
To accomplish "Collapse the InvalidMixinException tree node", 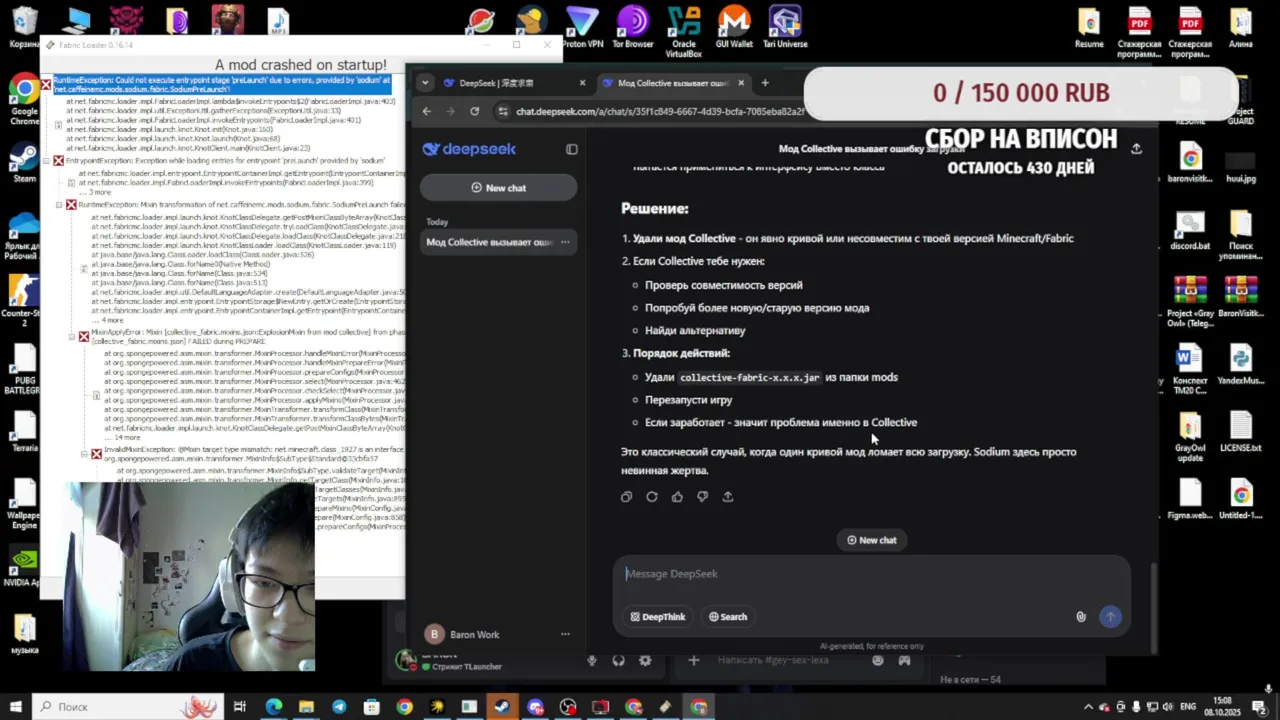I will 84,454.
